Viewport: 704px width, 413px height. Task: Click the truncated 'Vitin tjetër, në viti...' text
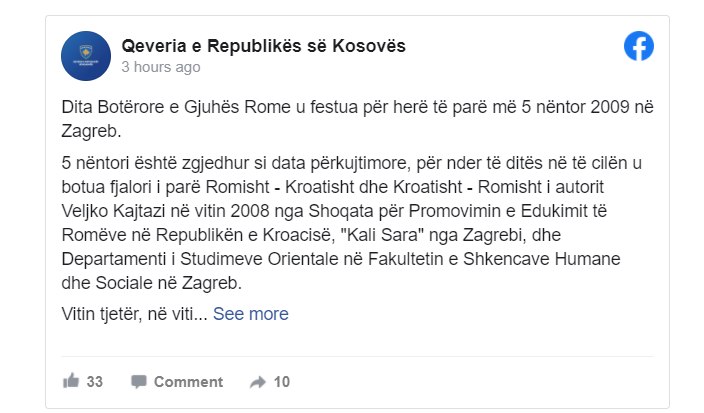point(133,314)
